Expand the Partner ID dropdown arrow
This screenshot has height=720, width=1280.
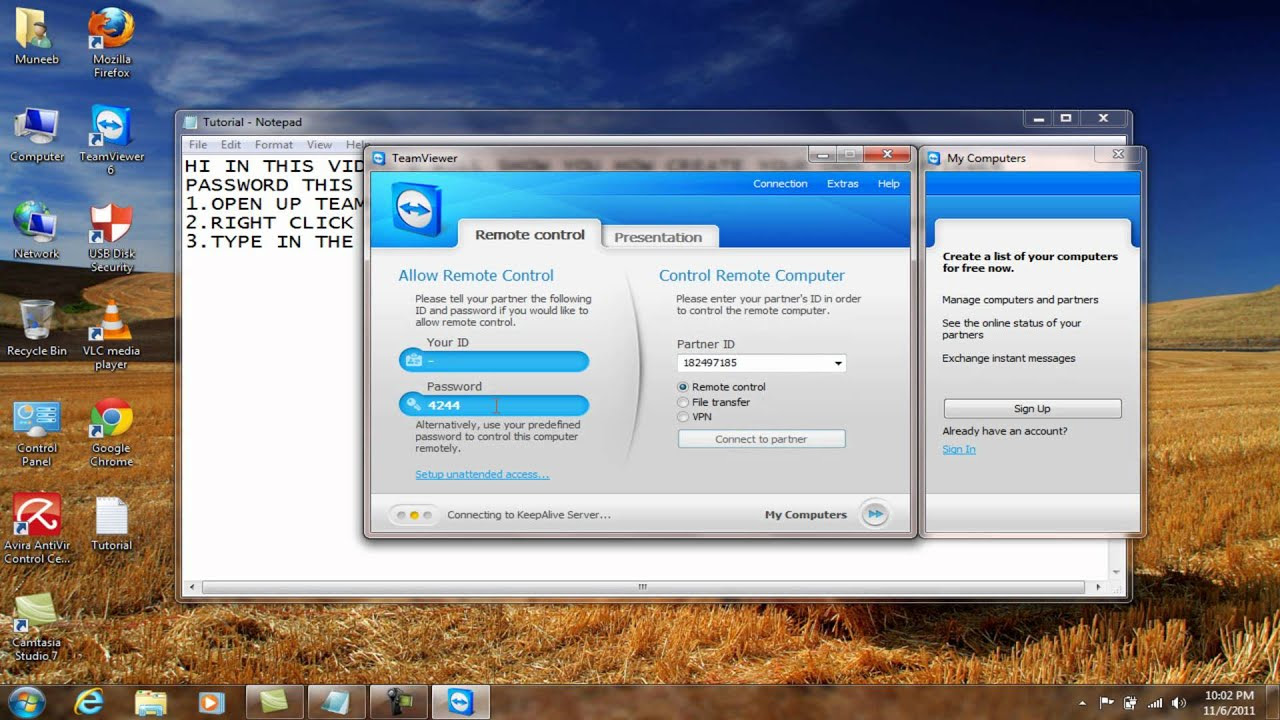(838, 363)
